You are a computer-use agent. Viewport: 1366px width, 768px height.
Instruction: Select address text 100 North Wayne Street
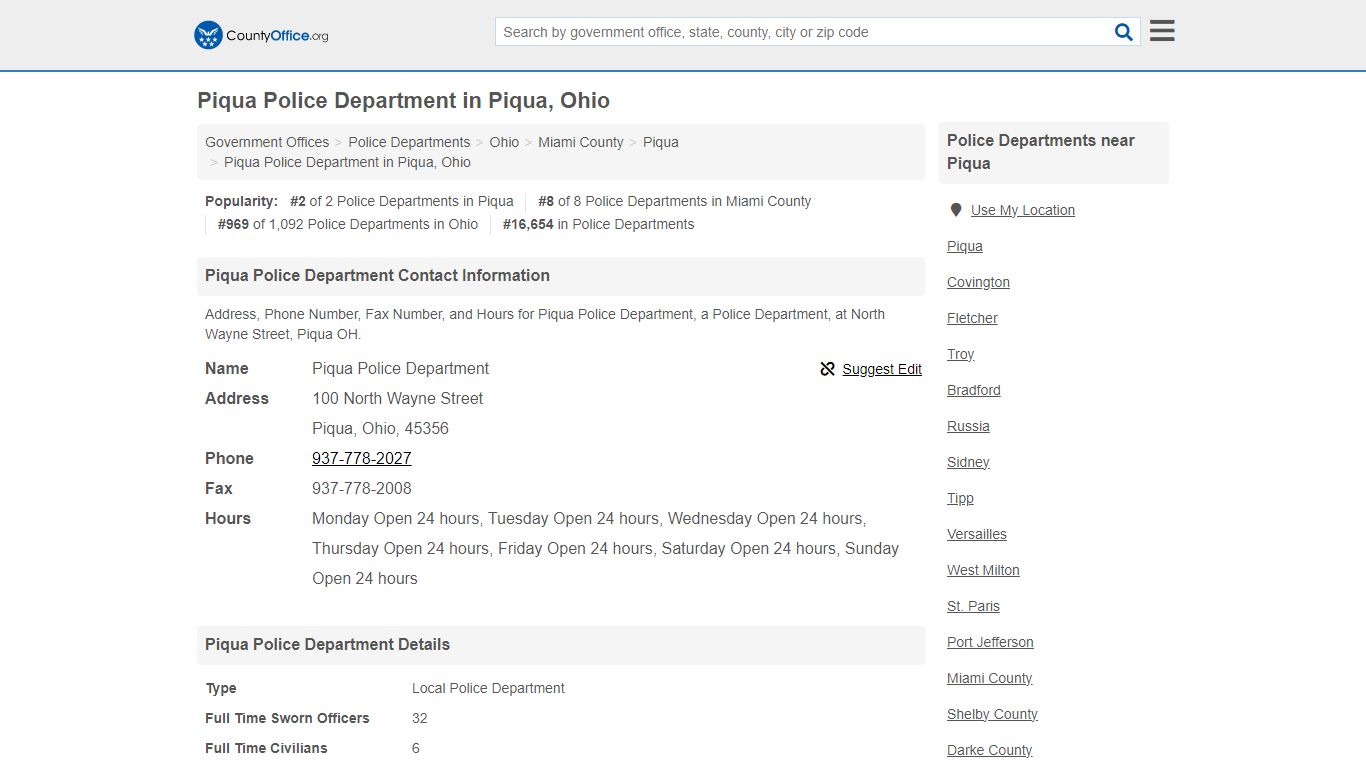tap(397, 398)
